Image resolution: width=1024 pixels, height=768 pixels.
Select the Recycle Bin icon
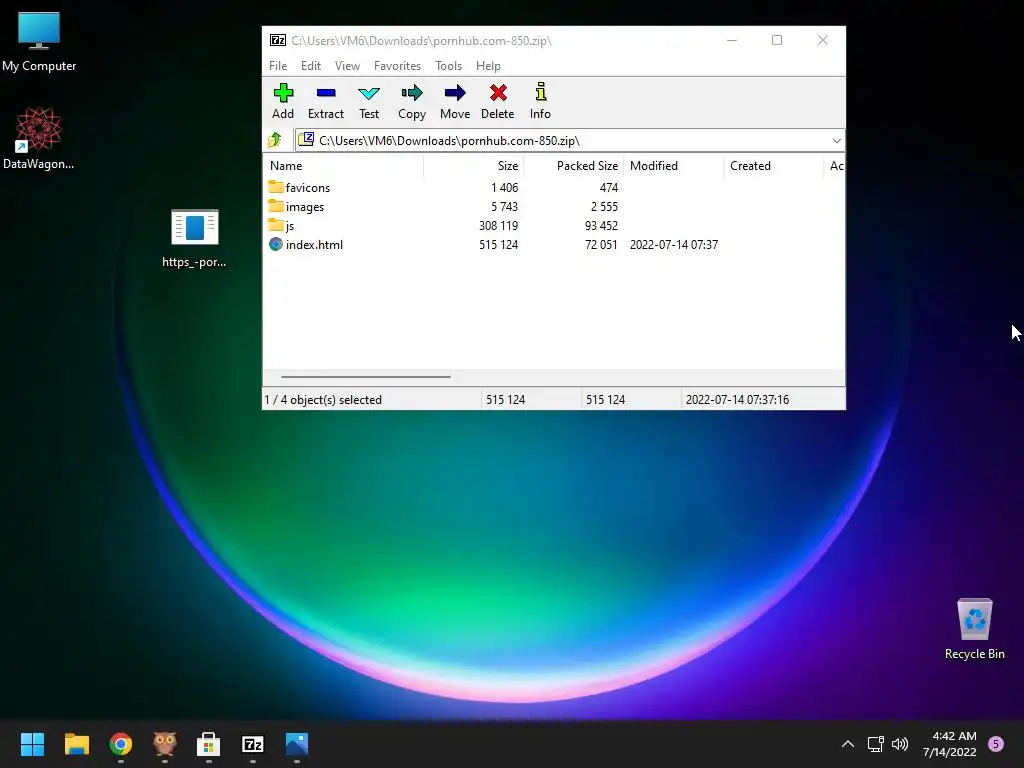pos(974,629)
